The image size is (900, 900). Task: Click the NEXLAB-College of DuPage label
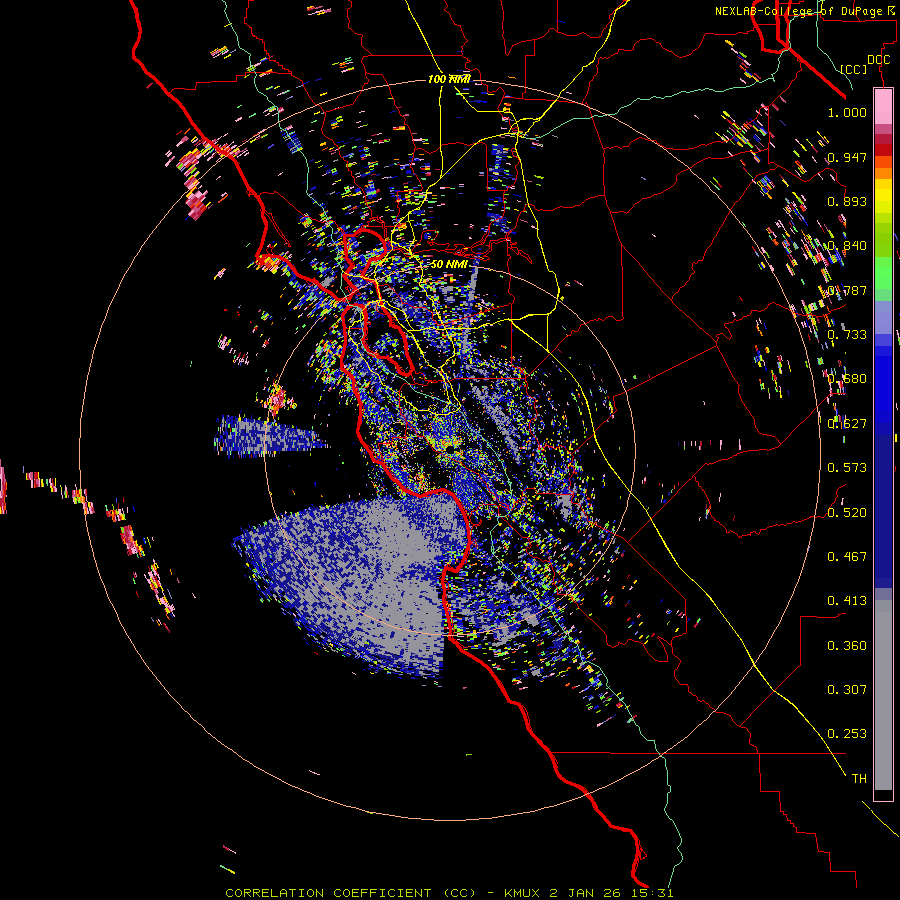806,11
